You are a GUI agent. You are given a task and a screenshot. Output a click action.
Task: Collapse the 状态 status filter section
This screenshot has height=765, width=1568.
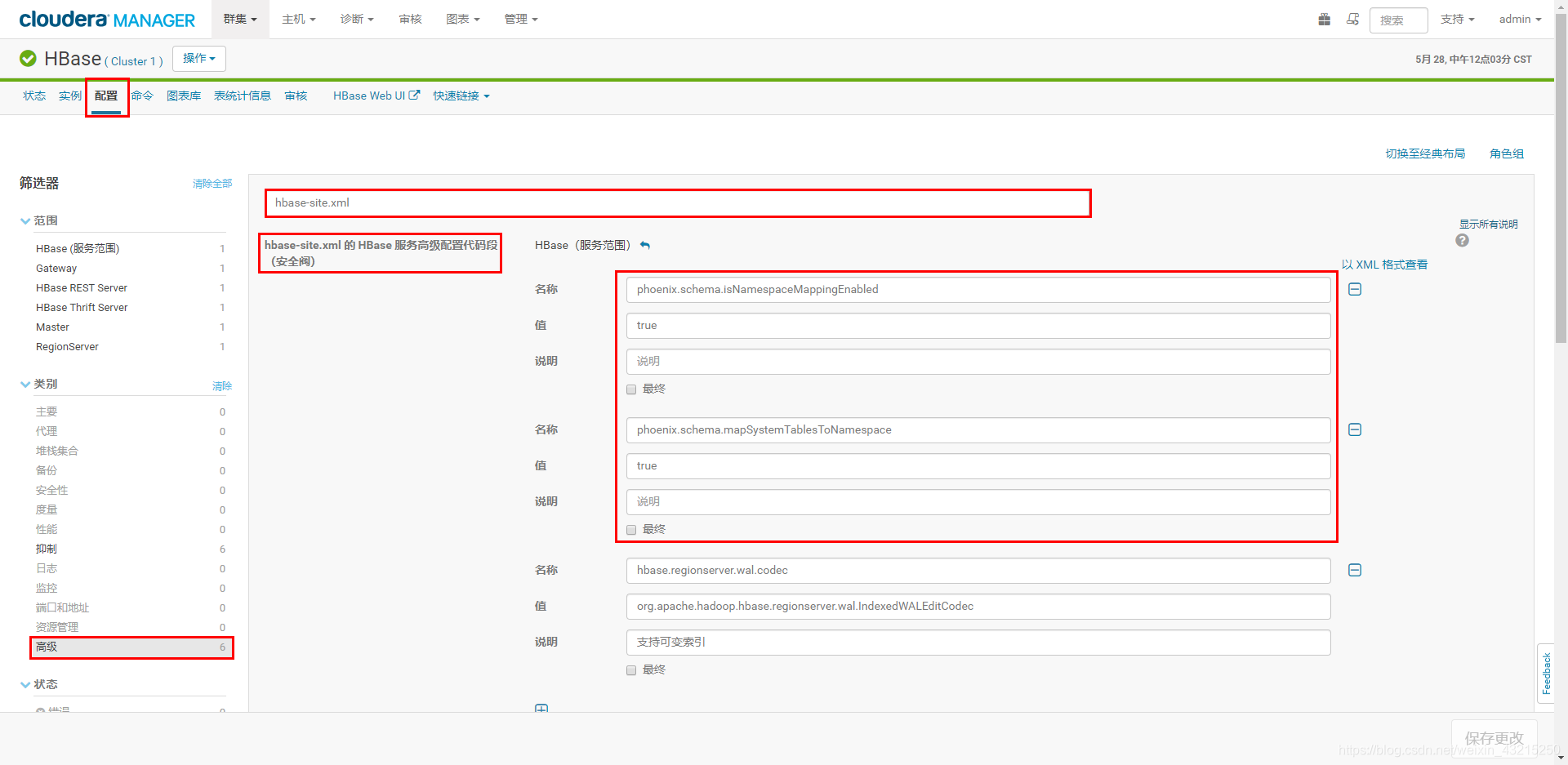click(x=39, y=684)
